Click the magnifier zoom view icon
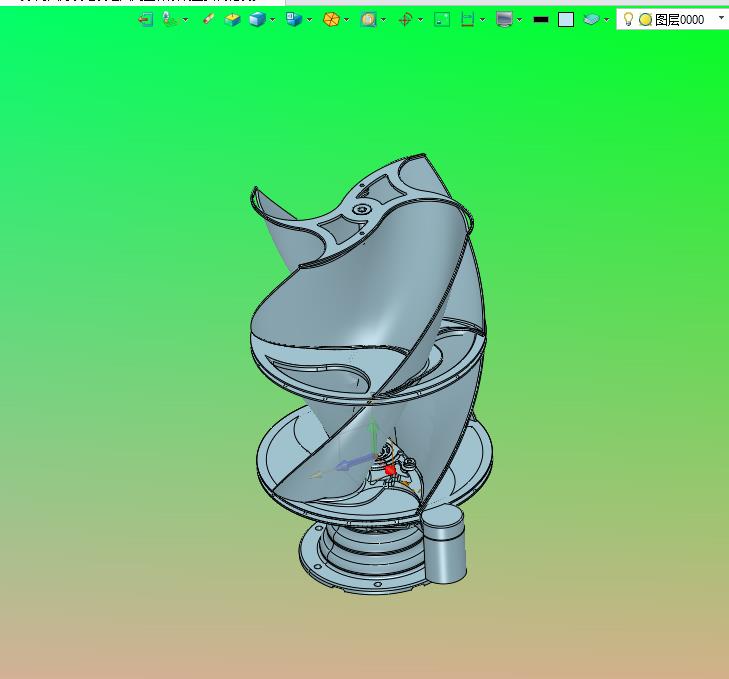729x679 pixels. click(368, 20)
